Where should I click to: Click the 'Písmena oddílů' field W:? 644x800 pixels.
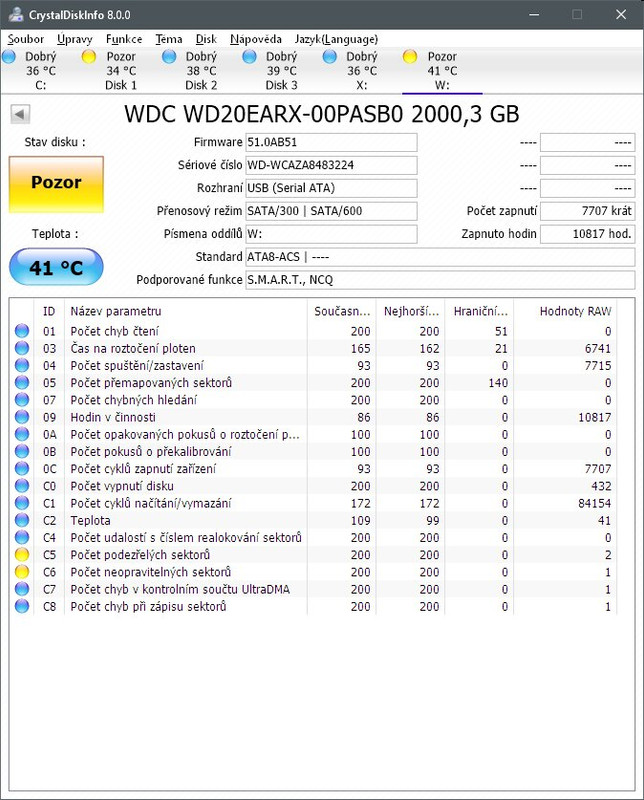(331, 234)
